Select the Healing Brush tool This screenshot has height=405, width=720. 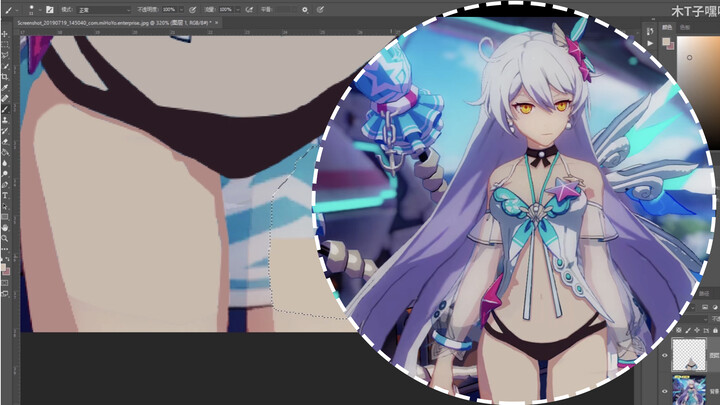pos(5,98)
